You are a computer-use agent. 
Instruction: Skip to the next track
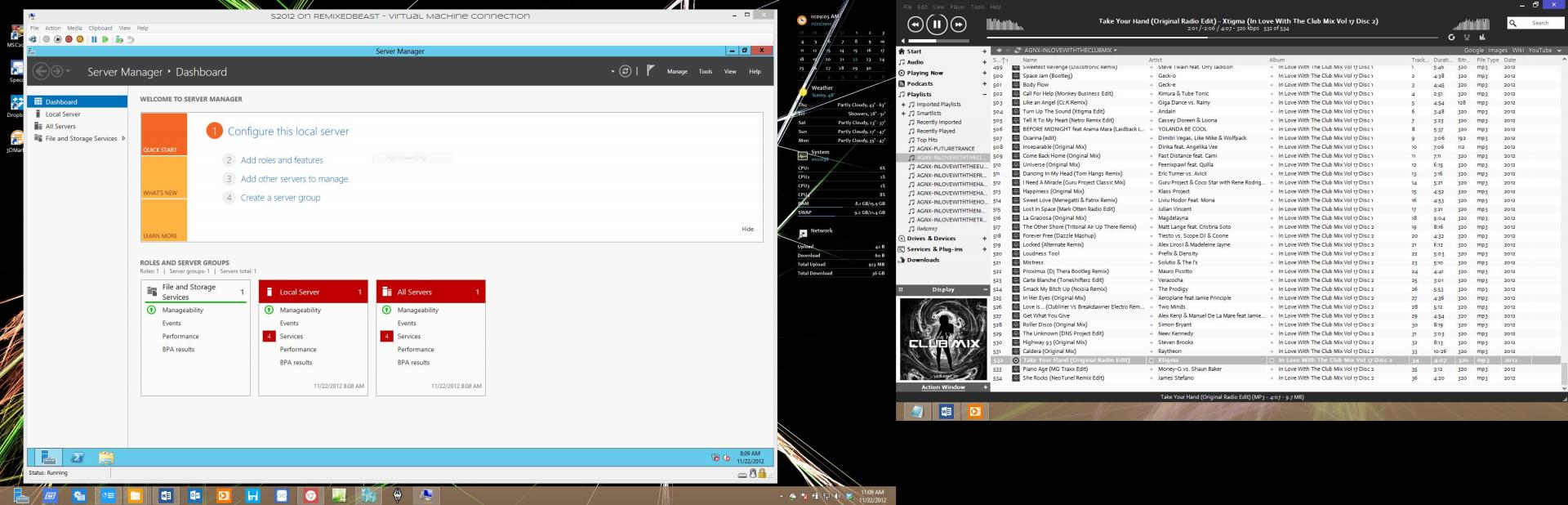(x=959, y=25)
